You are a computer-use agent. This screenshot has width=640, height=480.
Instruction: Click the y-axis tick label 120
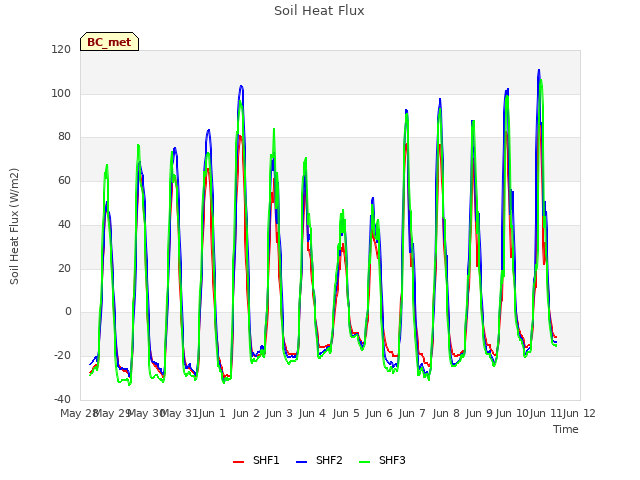tap(61, 49)
